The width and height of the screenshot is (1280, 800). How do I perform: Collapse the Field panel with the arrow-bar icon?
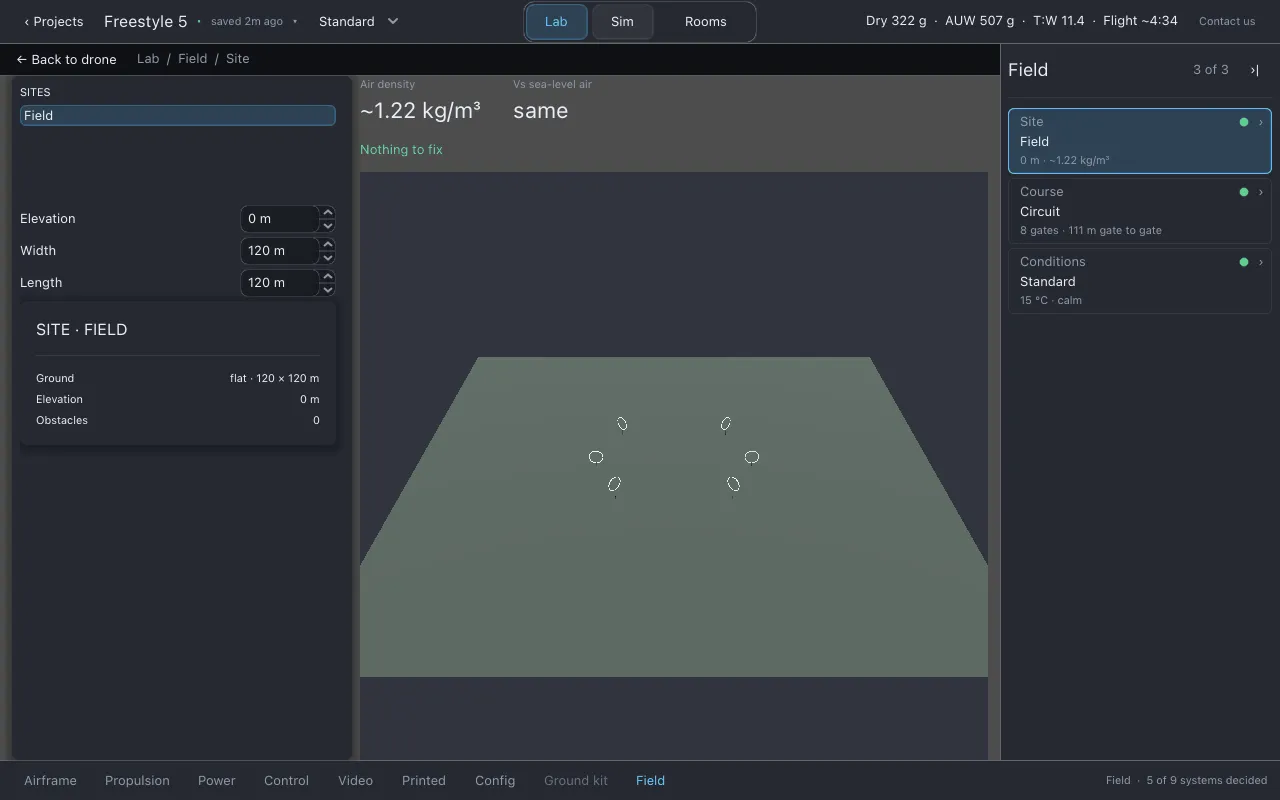pos(1254,70)
